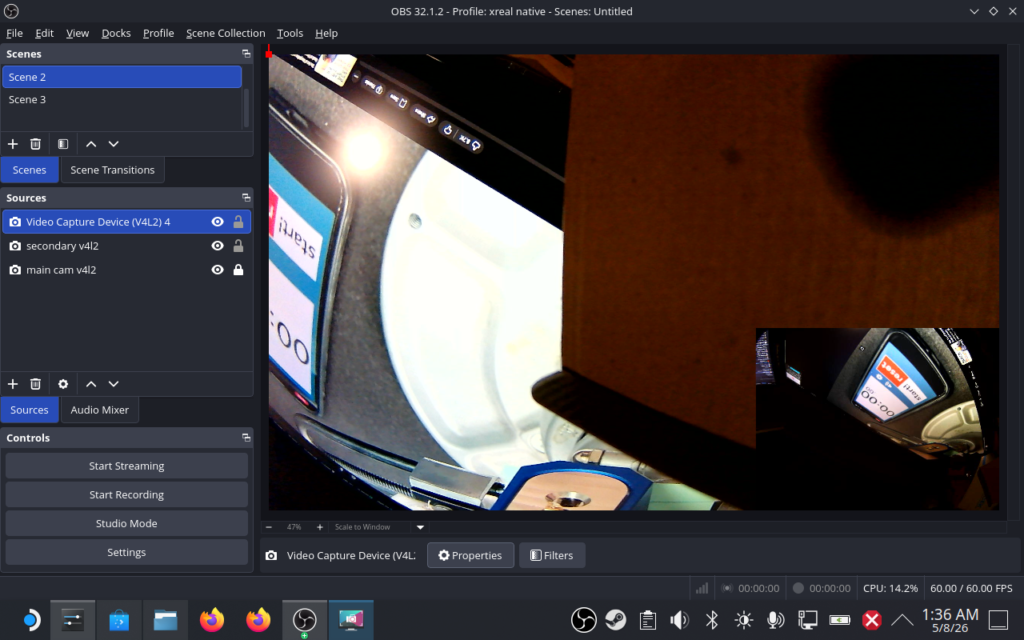
Task: Open OBS Settings button
Action: [127, 552]
